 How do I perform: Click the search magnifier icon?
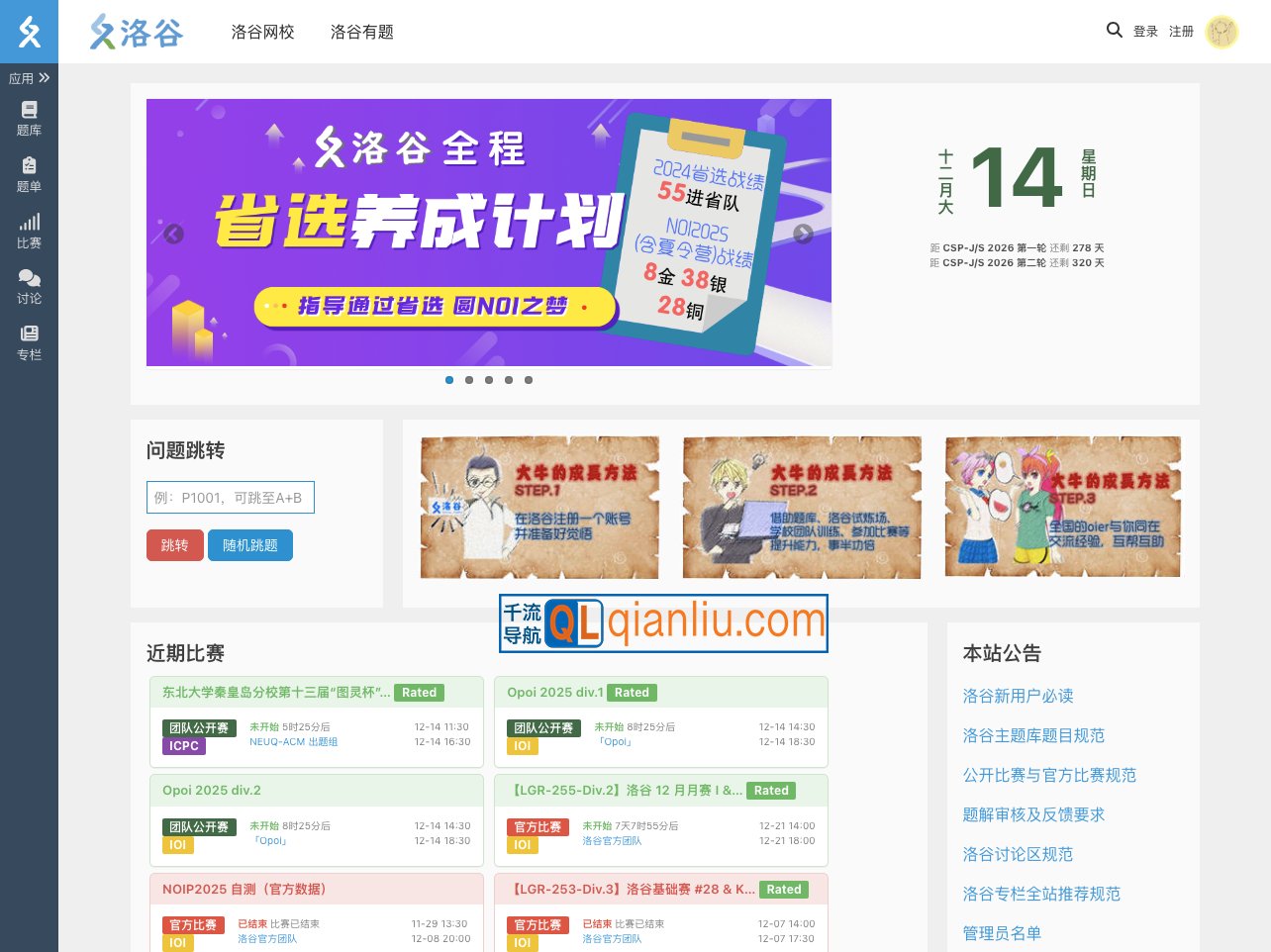coord(1115,30)
